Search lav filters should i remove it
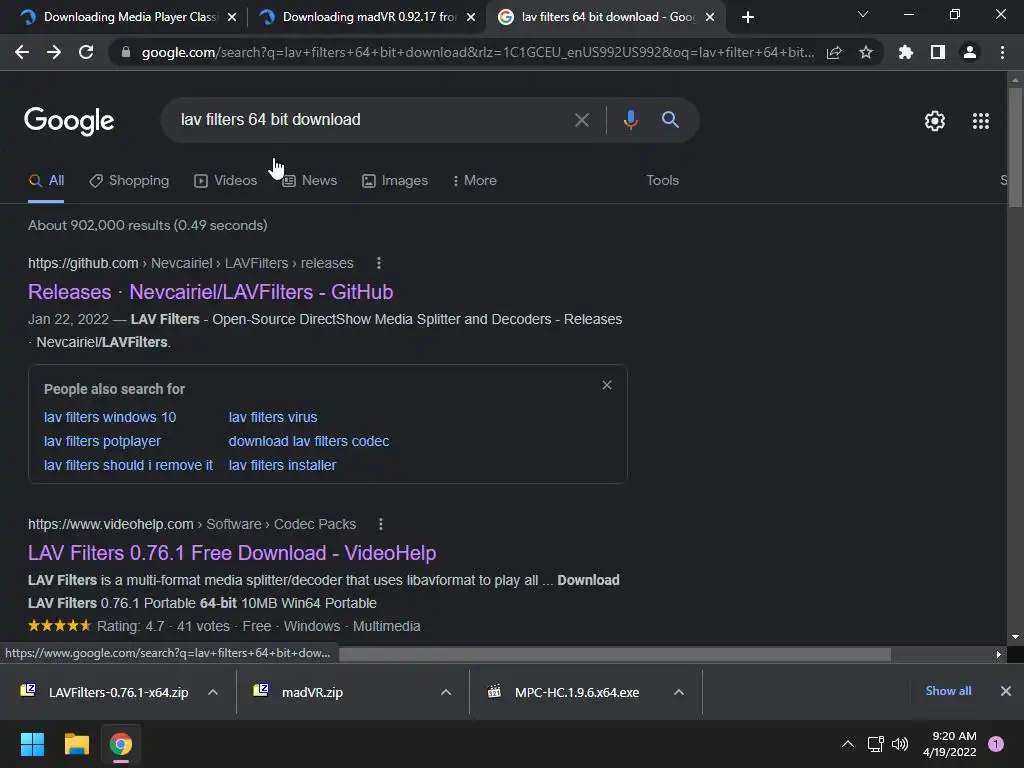 point(128,466)
